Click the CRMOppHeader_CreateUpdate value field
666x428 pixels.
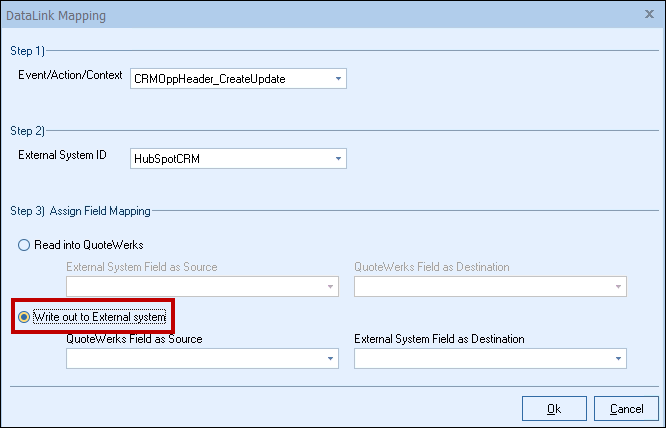tap(230, 79)
